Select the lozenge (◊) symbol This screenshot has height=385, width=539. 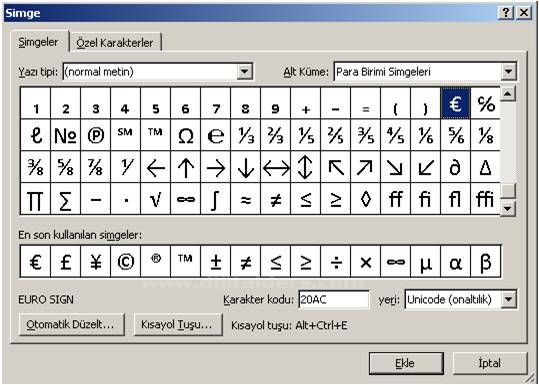pos(365,199)
